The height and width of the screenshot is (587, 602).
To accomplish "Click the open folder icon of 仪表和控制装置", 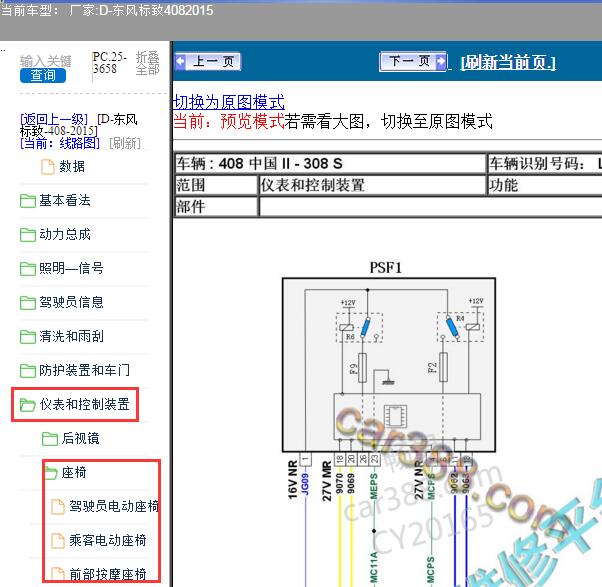I will click(28, 405).
